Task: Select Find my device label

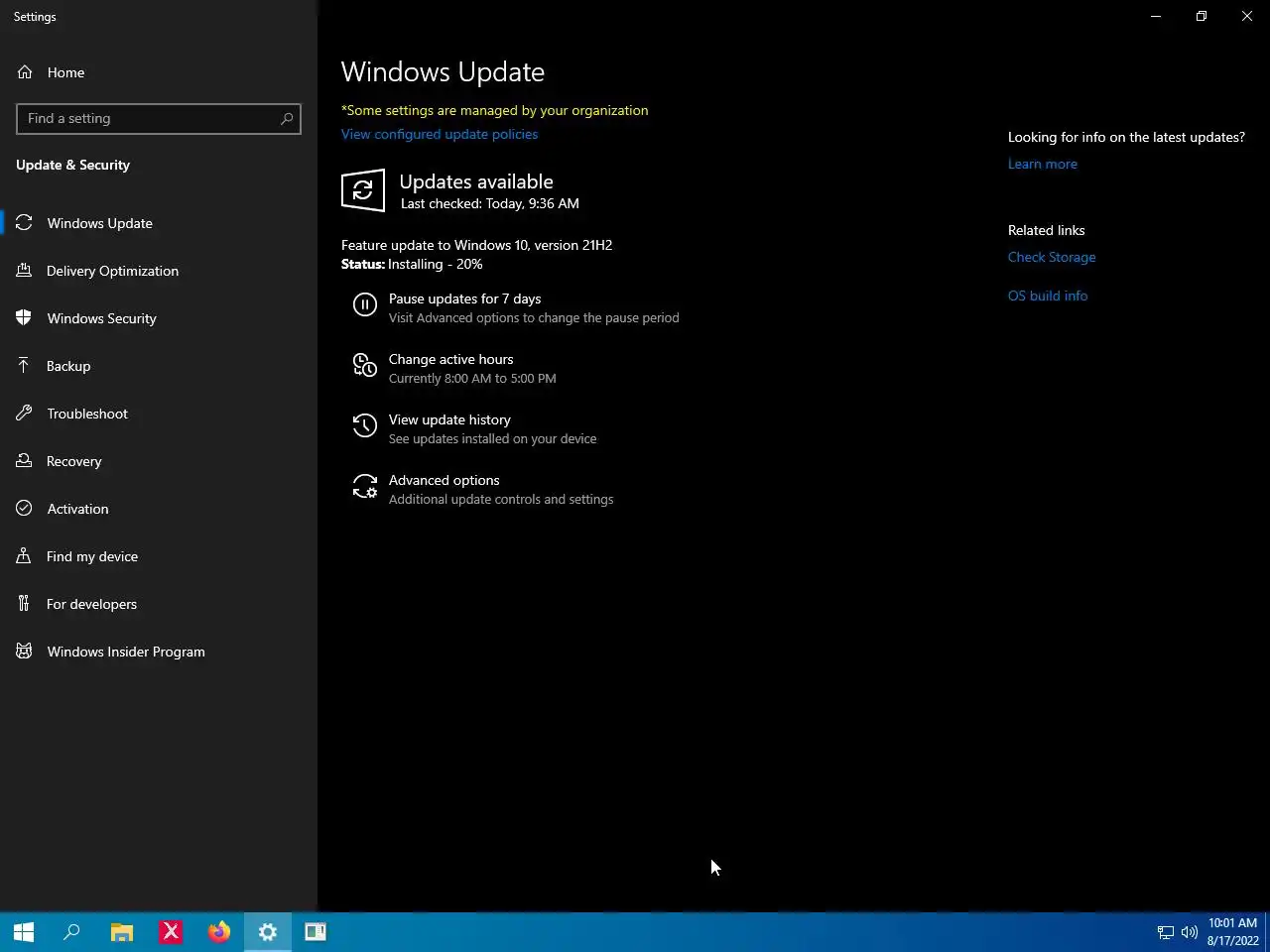Action: coord(92,556)
